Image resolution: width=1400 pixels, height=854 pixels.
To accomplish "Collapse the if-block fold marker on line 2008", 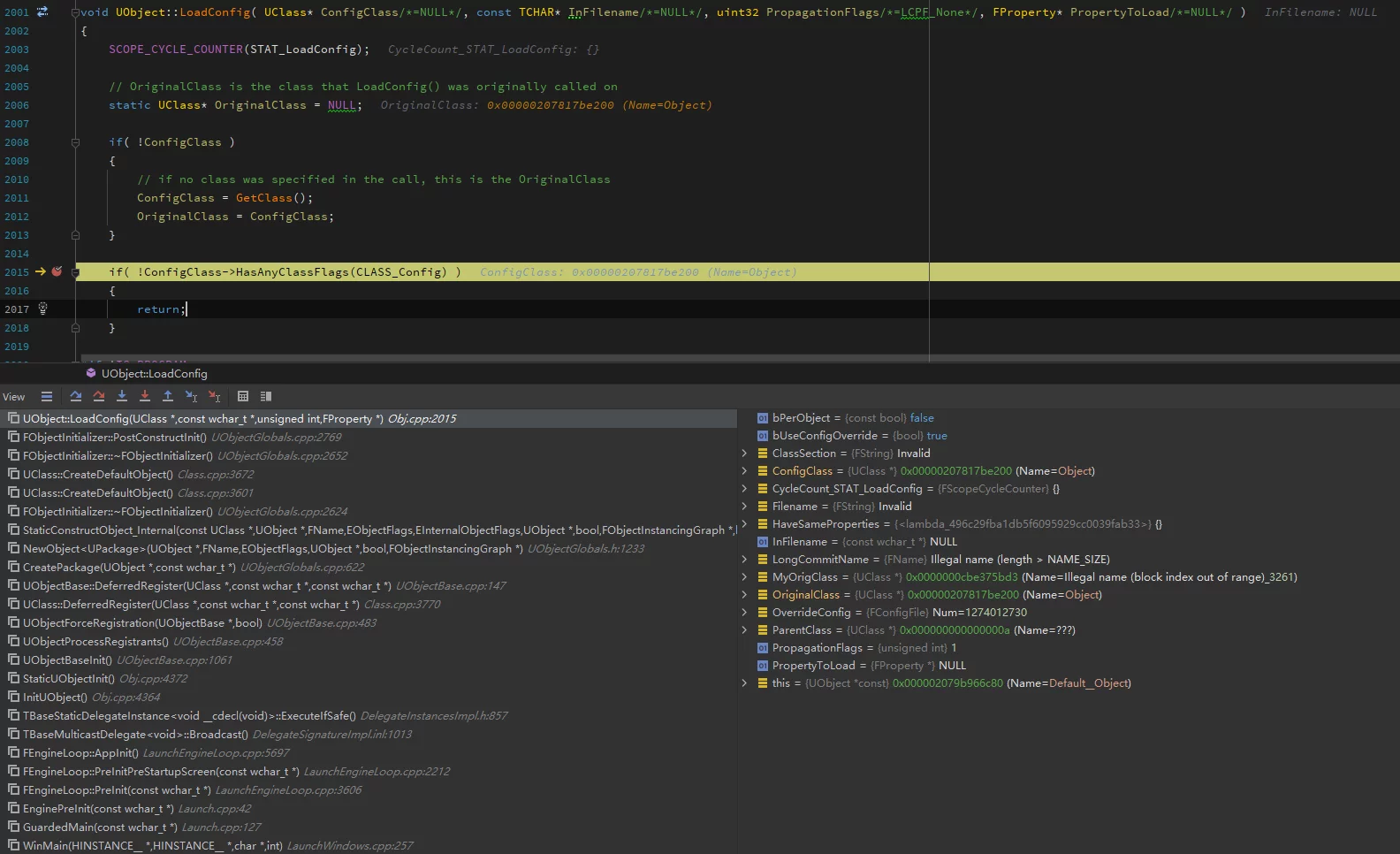I will click(x=75, y=142).
